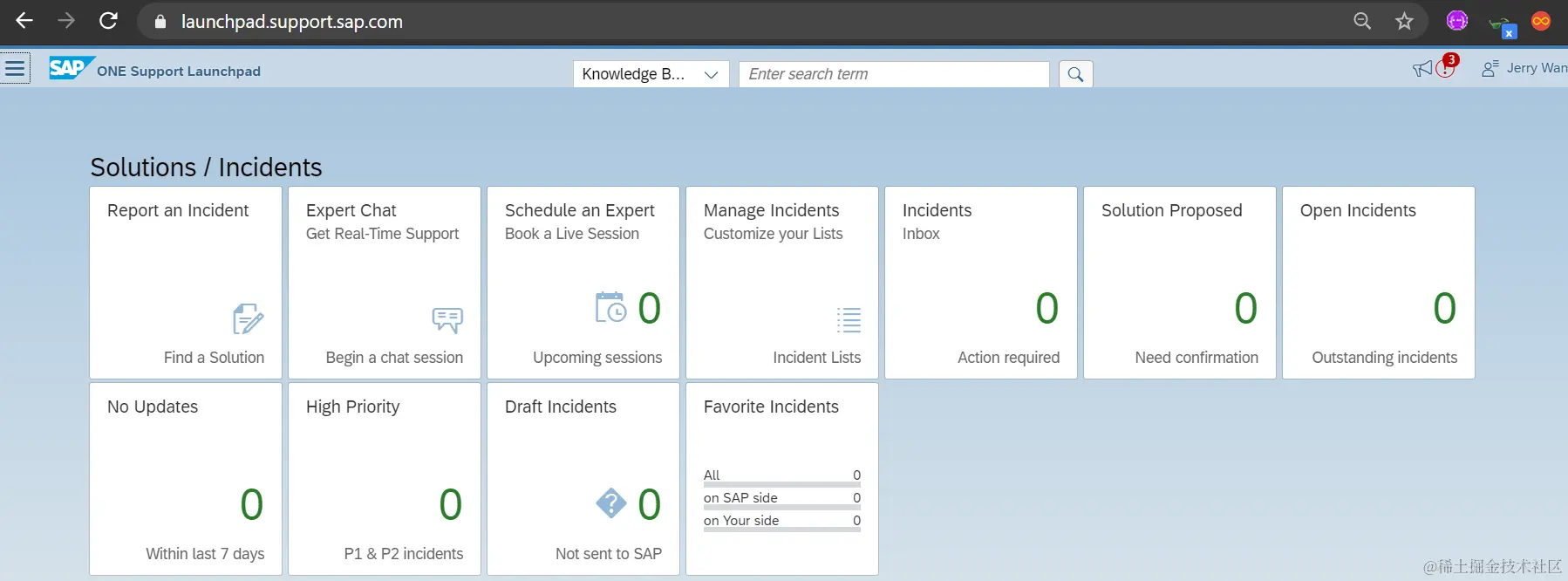Go back with the browser arrow
Viewport: 1568px width, 581px height.
click(24, 21)
